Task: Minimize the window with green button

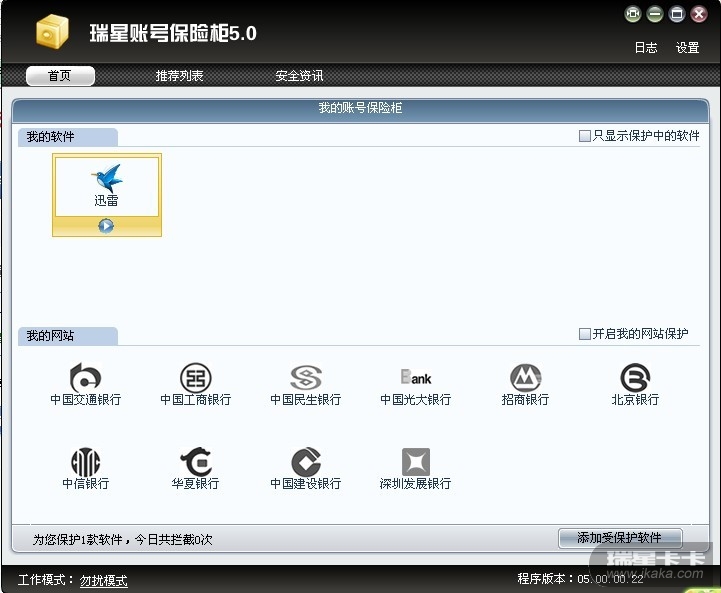Action: tap(655, 14)
